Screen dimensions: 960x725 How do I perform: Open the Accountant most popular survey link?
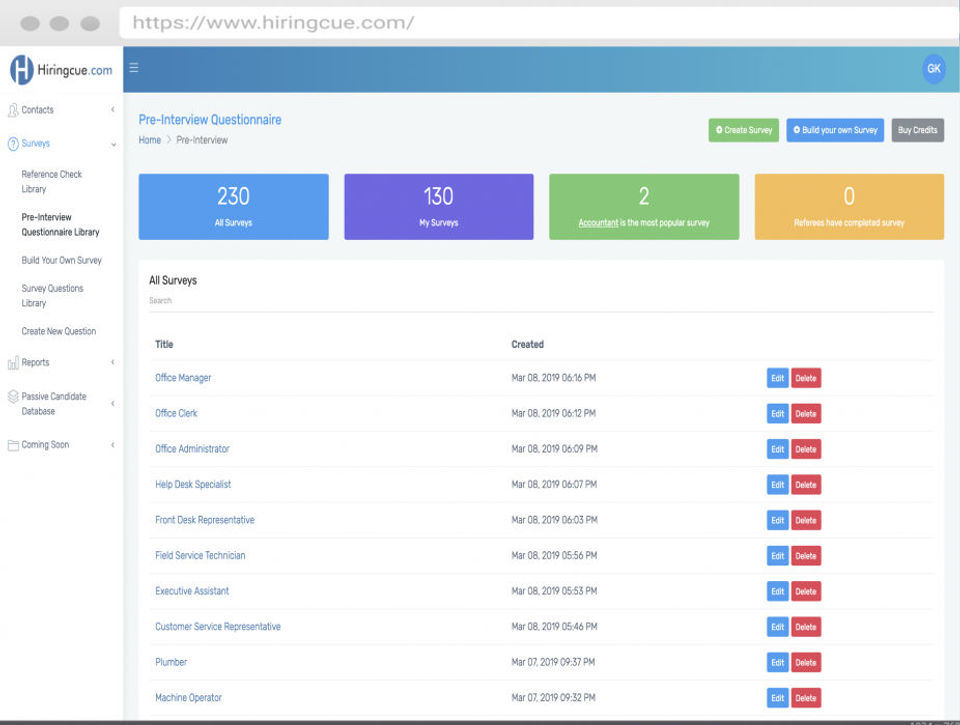598,223
